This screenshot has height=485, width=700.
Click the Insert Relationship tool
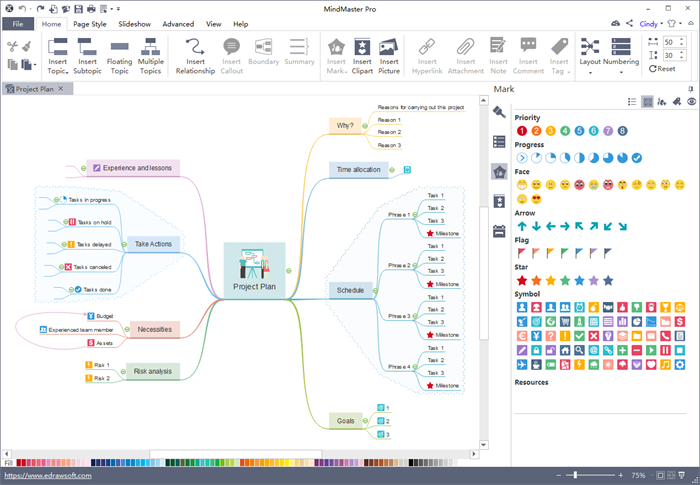195,55
